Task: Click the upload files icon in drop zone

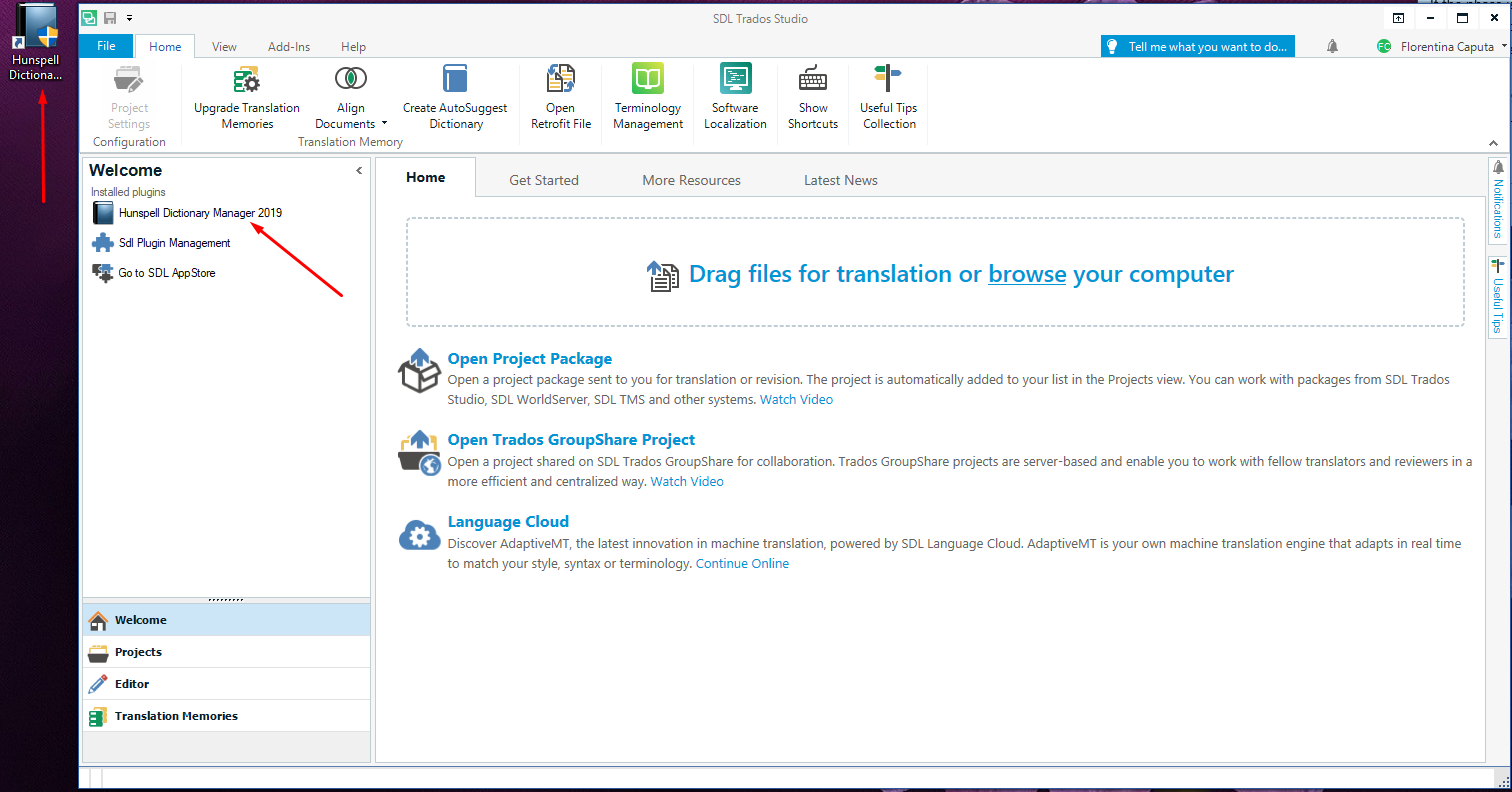Action: [x=664, y=276]
